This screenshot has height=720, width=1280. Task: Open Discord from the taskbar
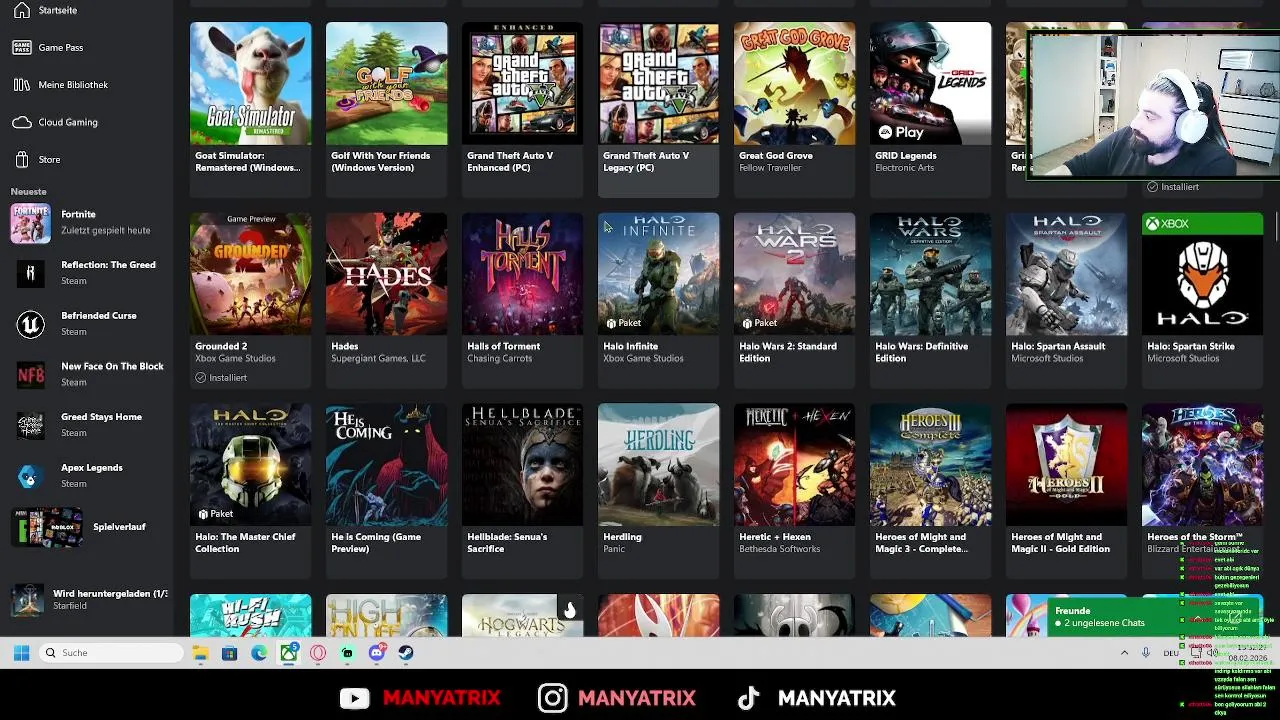tap(377, 653)
